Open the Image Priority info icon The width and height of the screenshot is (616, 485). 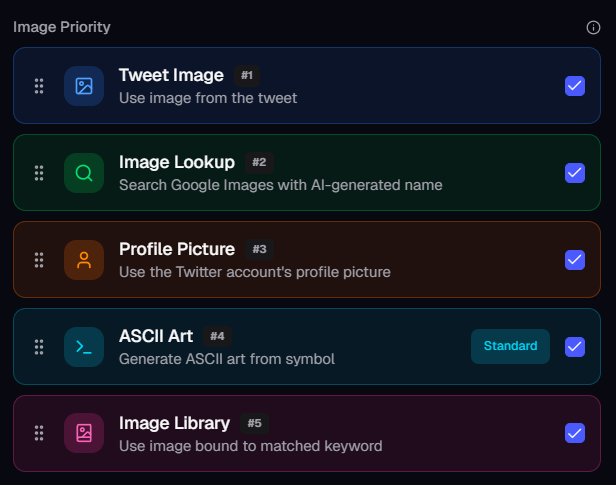point(593,27)
